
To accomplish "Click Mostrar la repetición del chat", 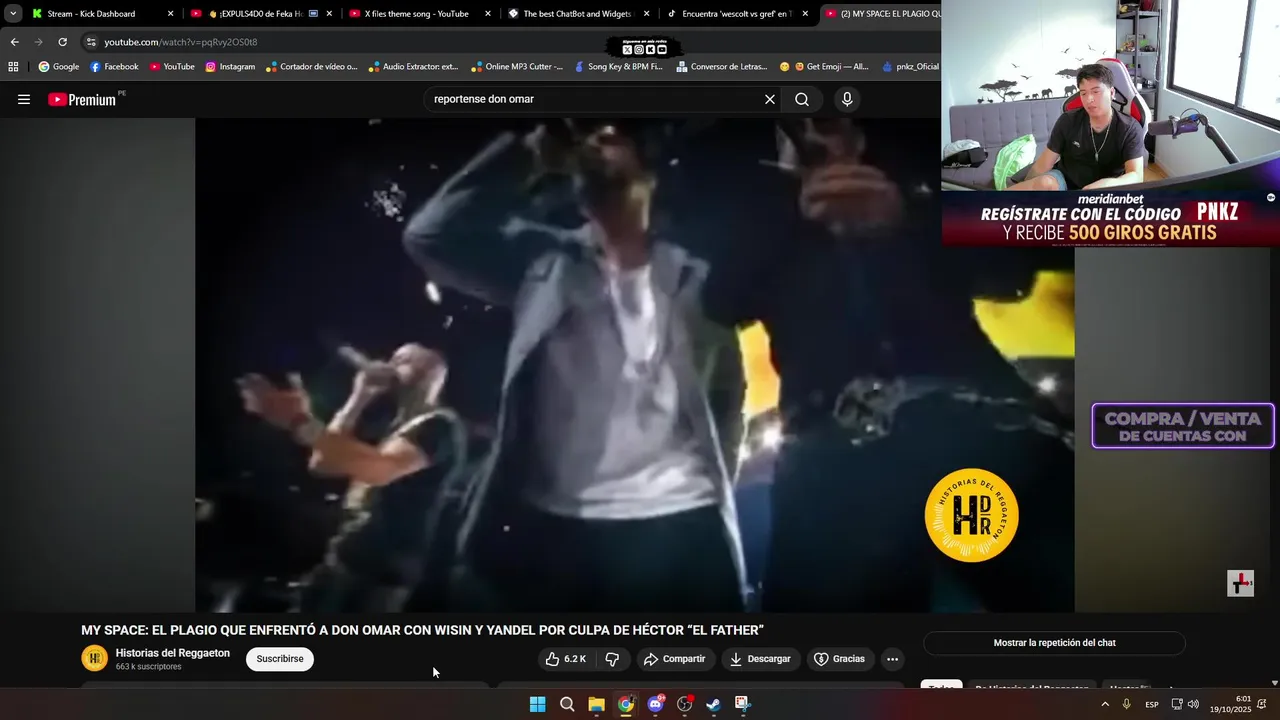I will pyautogui.click(x=1054, y=643).
